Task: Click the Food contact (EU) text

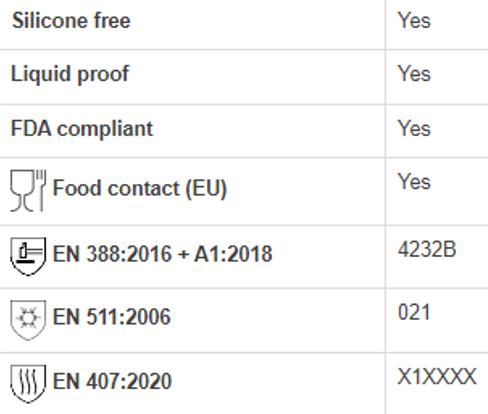Action: [140, 188]
